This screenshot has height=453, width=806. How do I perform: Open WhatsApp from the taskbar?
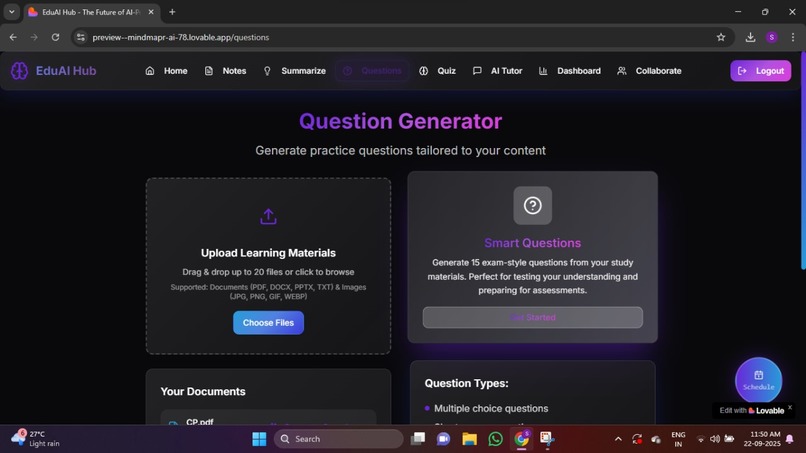pos(496,439)
